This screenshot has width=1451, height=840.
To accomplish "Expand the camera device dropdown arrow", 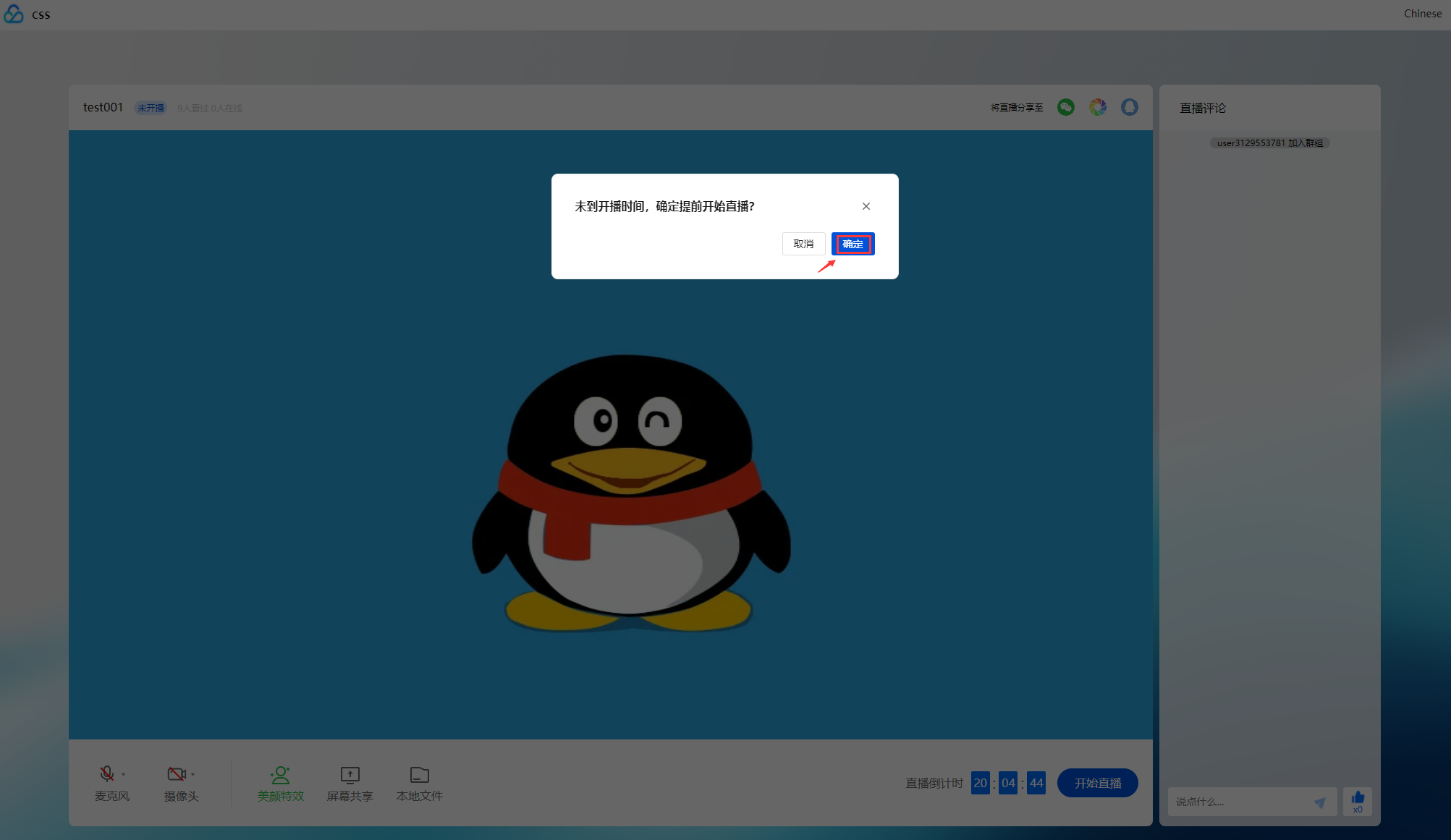I will 193,775.
